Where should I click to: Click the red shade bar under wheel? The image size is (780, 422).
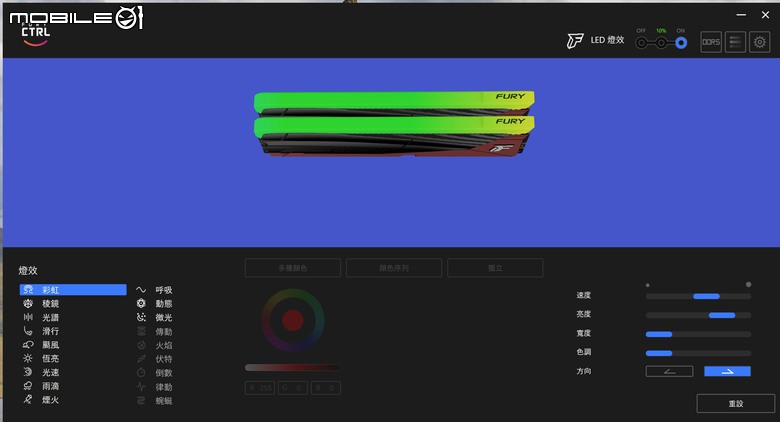point(292,368)
